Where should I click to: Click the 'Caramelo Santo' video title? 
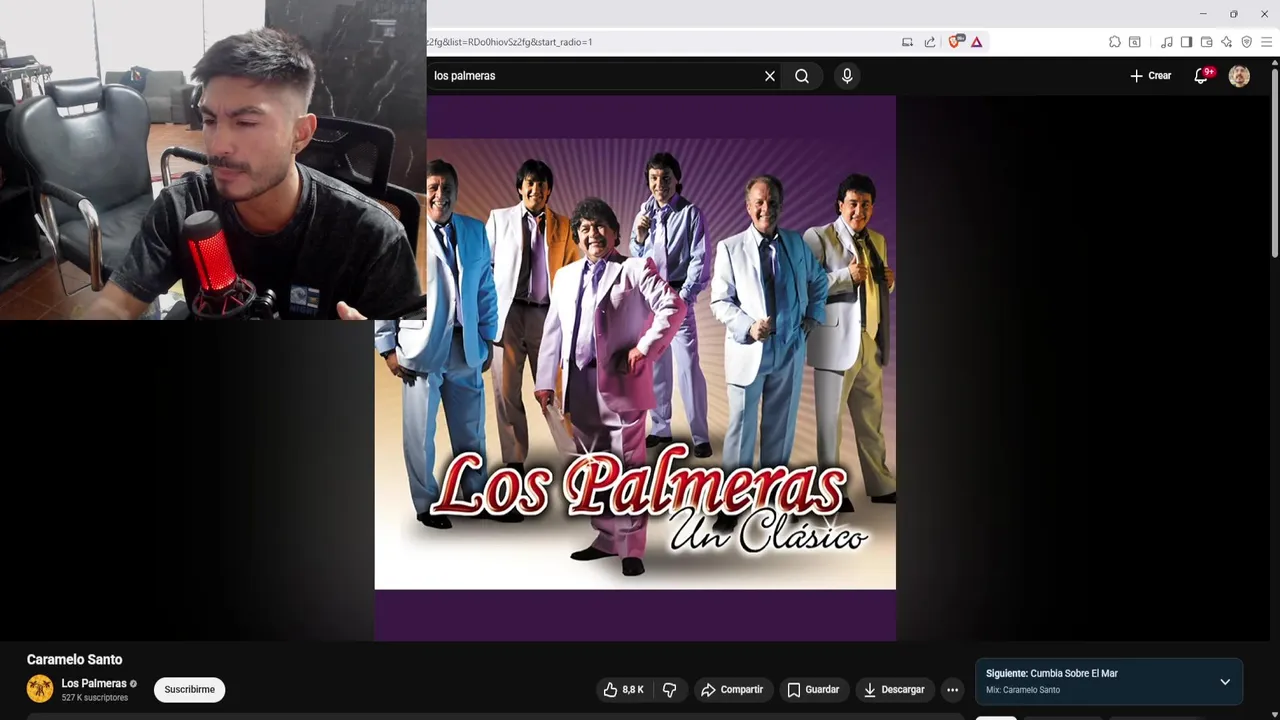coord(74,660)
